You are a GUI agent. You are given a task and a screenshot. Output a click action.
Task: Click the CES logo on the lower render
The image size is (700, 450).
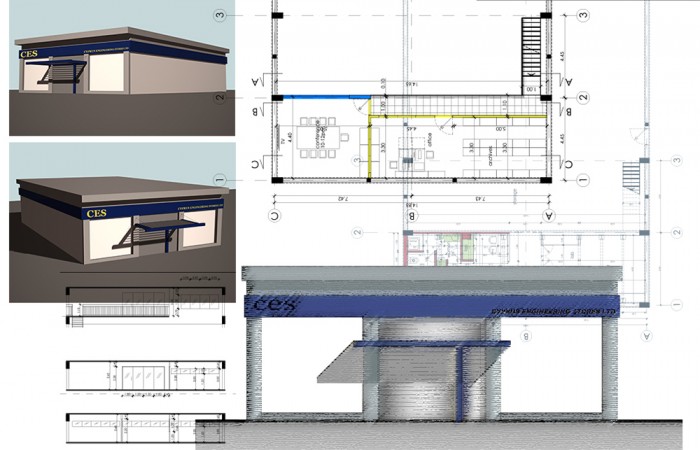point(96,212)
